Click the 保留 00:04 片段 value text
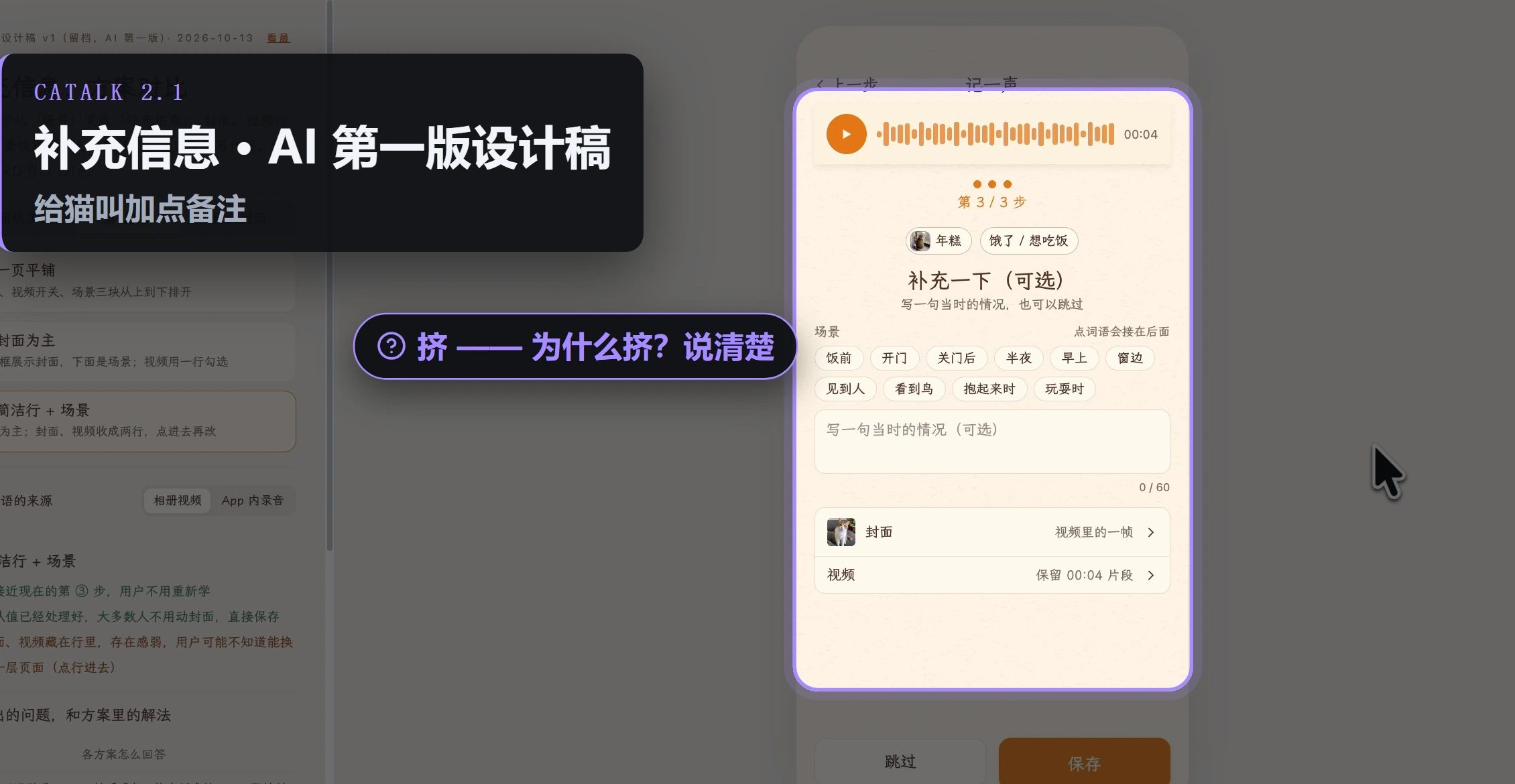 pos(1085,575)
